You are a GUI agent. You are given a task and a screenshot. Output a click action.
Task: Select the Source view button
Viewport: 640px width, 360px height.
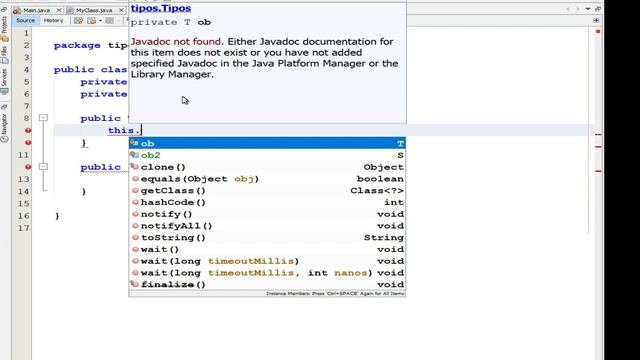coord(25,20)
